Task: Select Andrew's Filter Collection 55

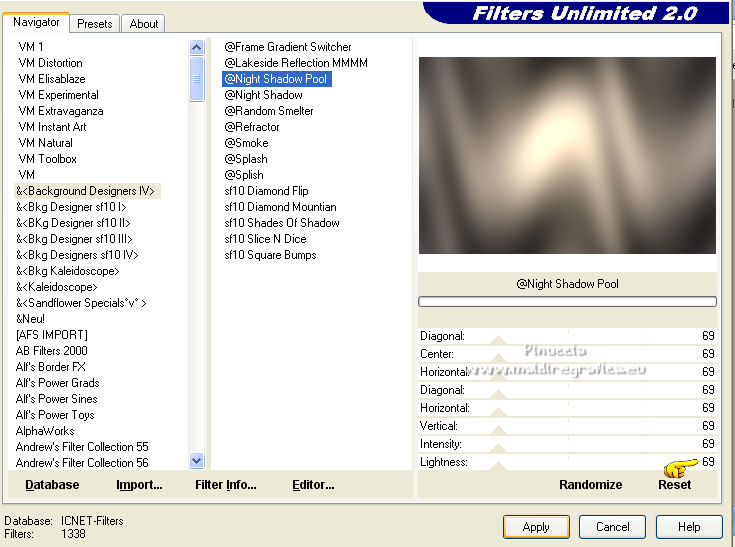Action: [x=82, y=447]
